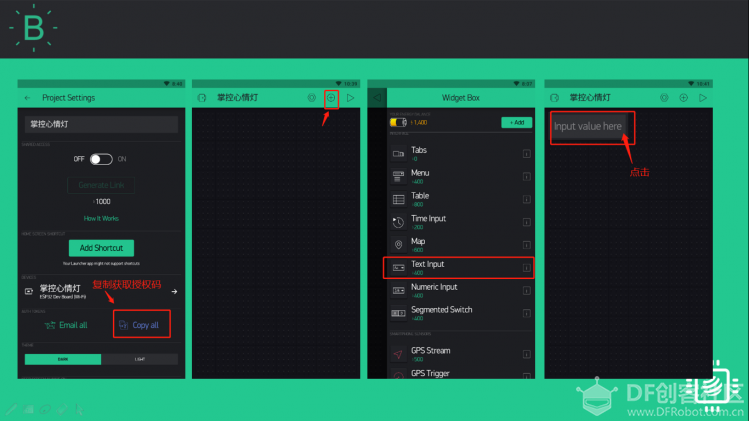Click the Time Input clock icon
The image size is (749, 421).
click(x=398, y=222)
